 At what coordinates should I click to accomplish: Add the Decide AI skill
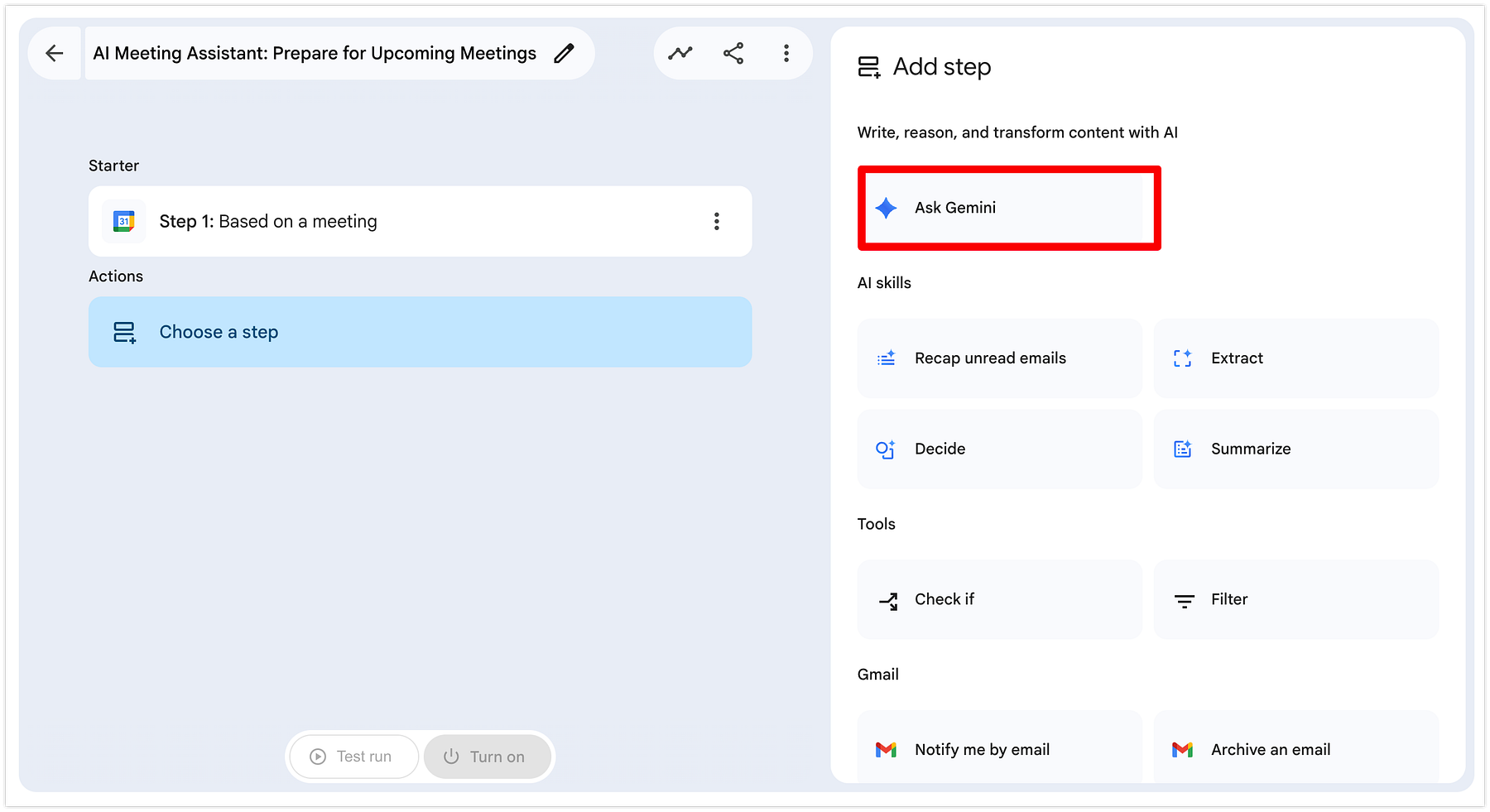click(1000, 449)
